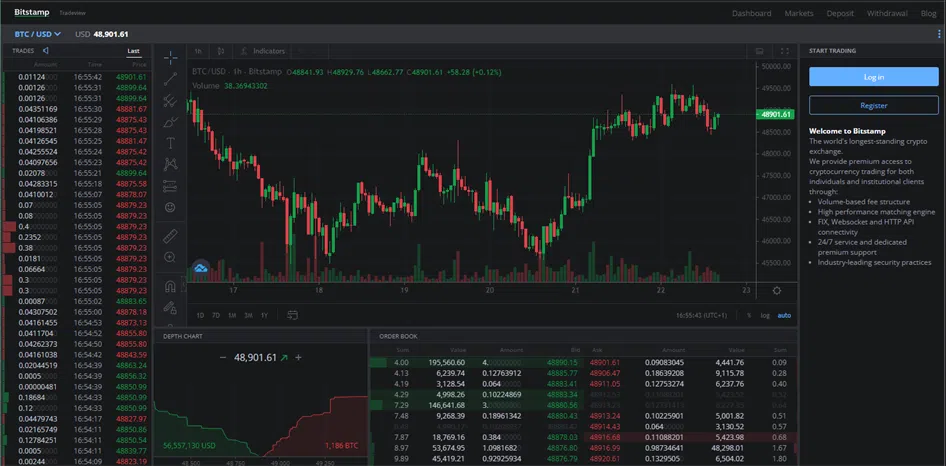Click the 1,186 BTC depth label
The image size is (946, 466).
click(341, 446)
